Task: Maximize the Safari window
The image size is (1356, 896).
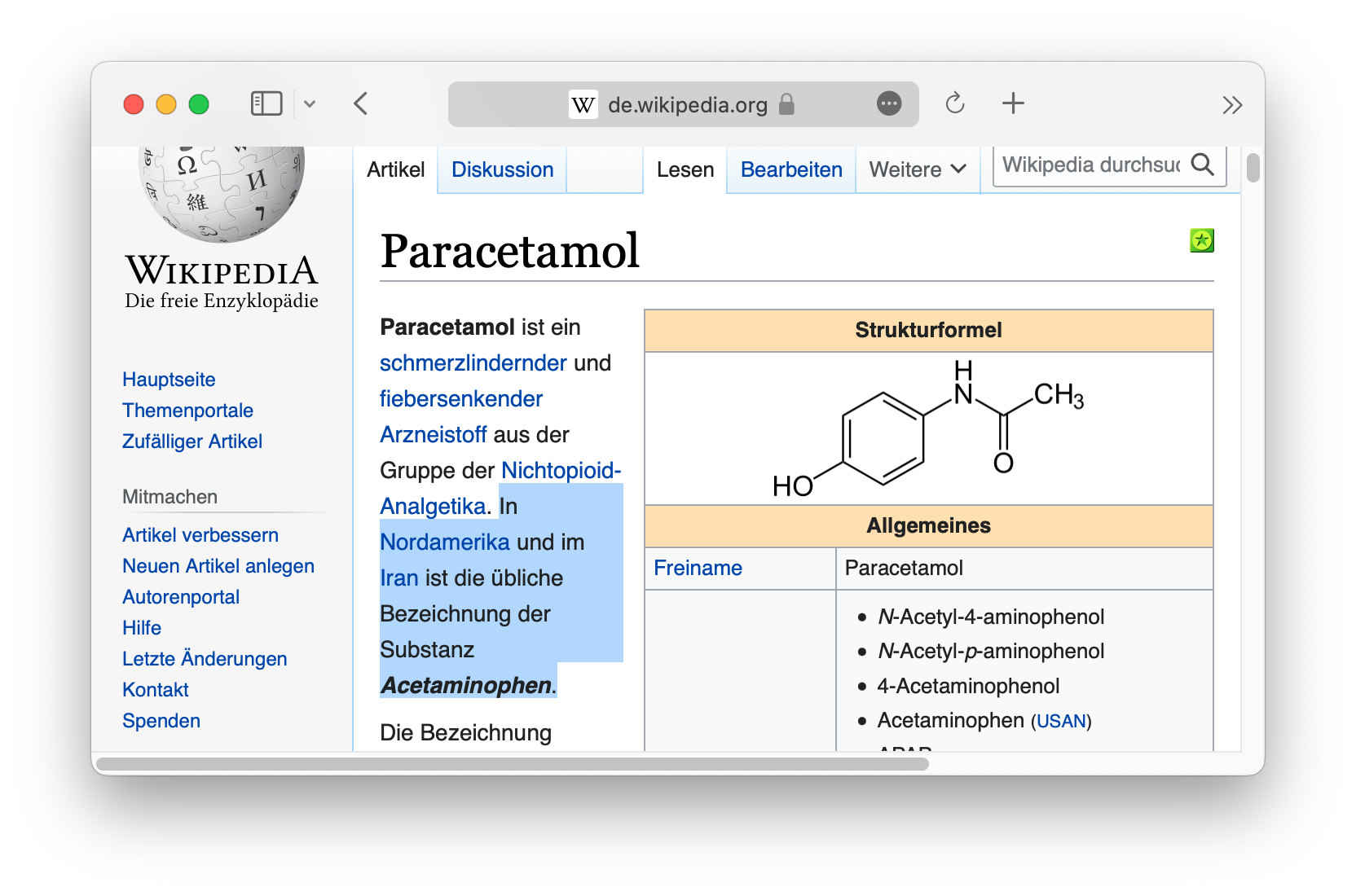Action: (x=199, y=104)
